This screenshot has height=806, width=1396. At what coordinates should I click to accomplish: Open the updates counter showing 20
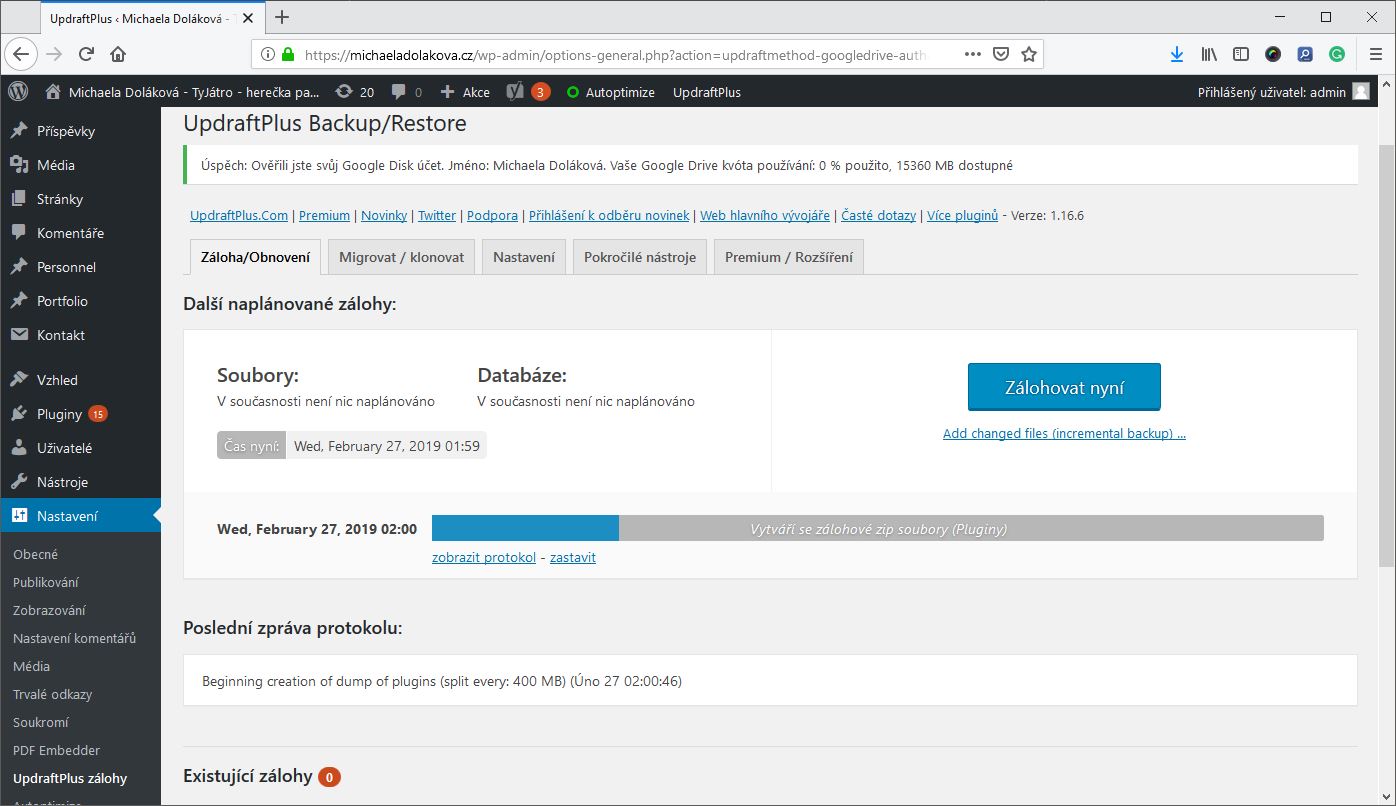355,92
